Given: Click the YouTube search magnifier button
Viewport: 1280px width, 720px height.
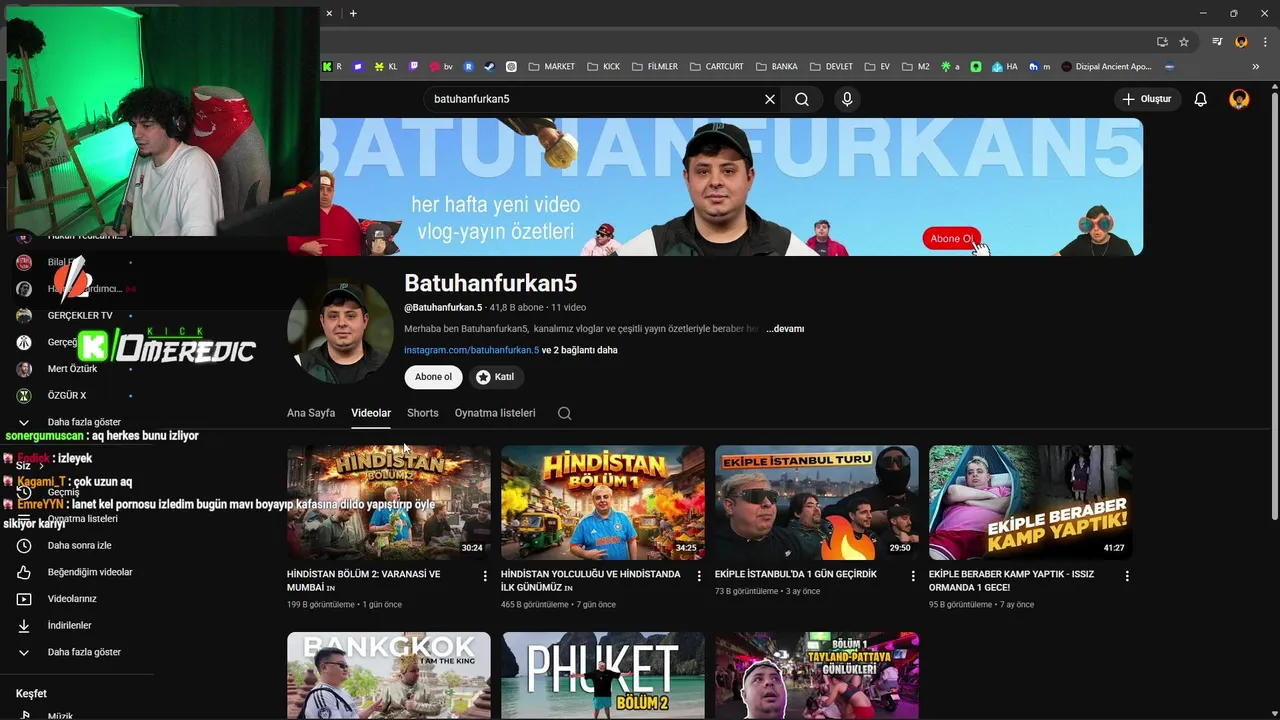Looking at the screenshot, I should pos(802,99).
